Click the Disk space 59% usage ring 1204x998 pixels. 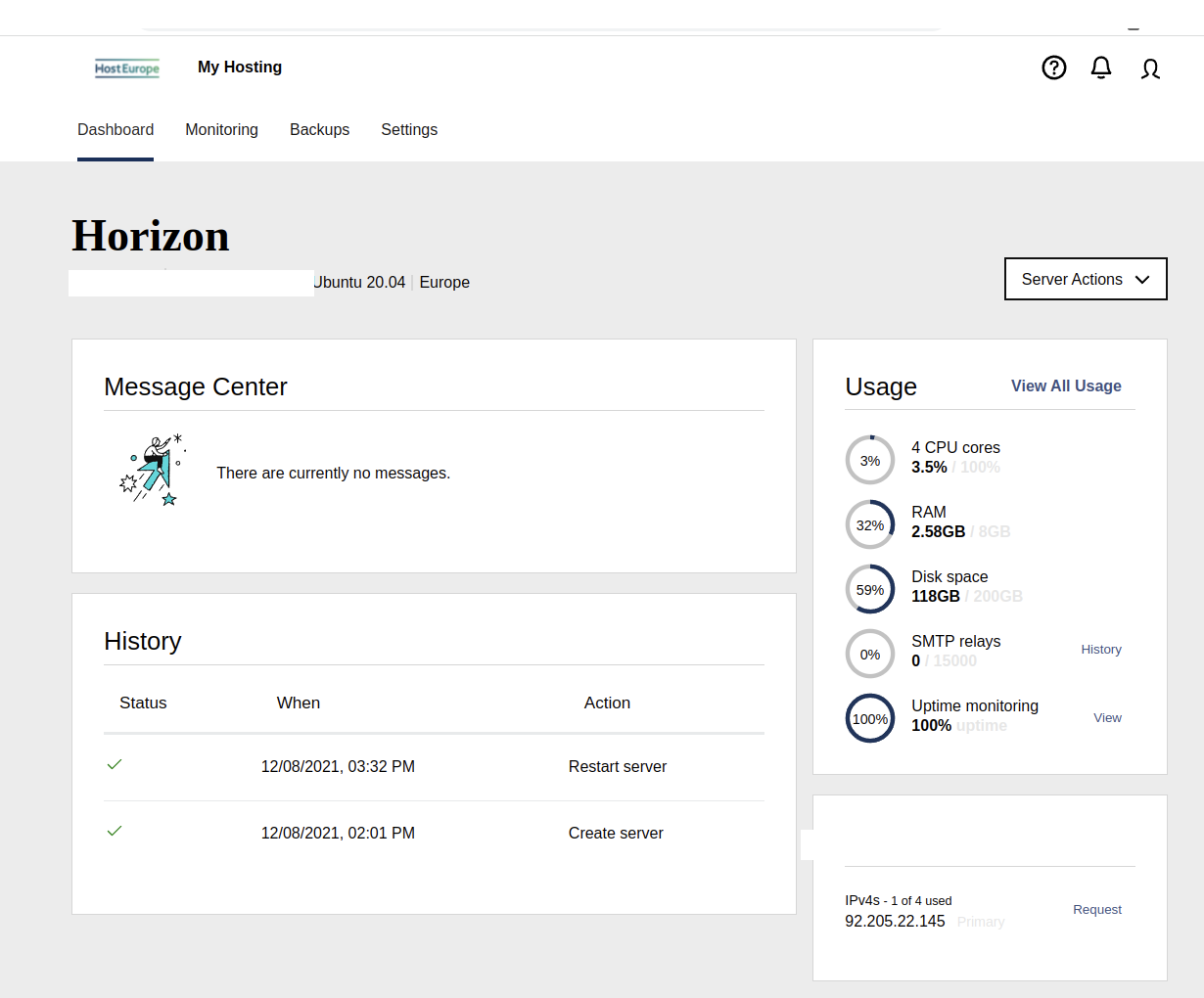coord(869,589)
